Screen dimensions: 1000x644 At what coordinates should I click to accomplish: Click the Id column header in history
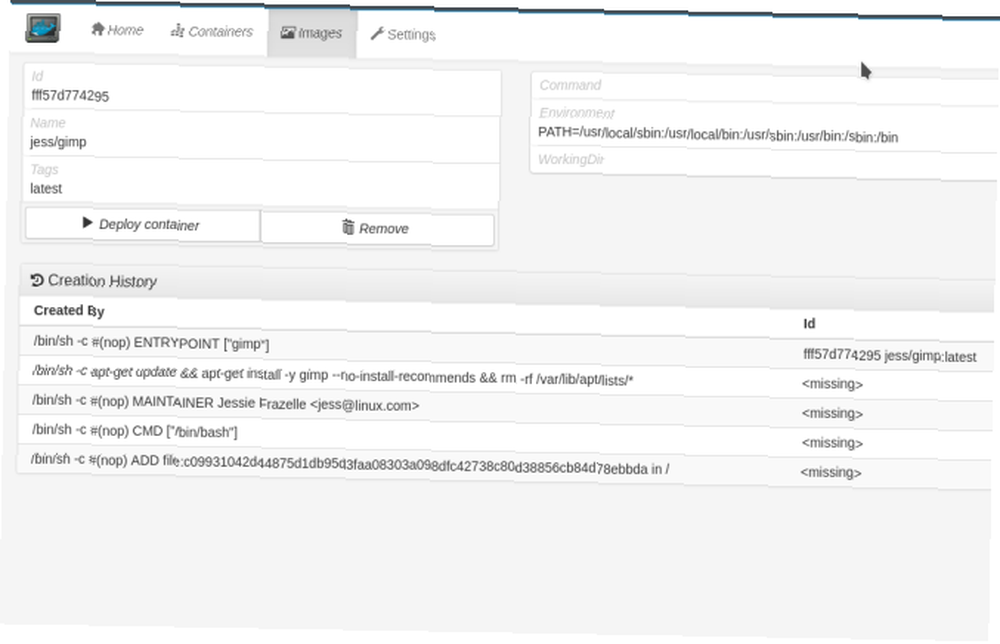pos(809,323)
